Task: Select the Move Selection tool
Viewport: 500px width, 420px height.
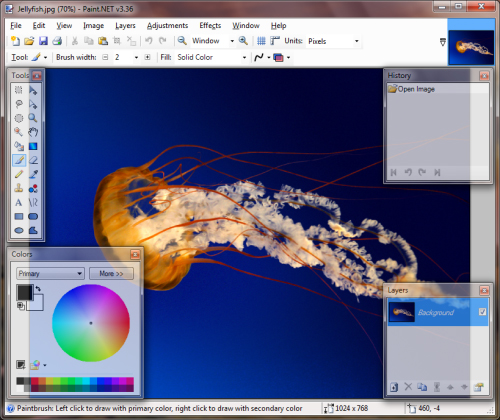Action: (x=33, y=104)
